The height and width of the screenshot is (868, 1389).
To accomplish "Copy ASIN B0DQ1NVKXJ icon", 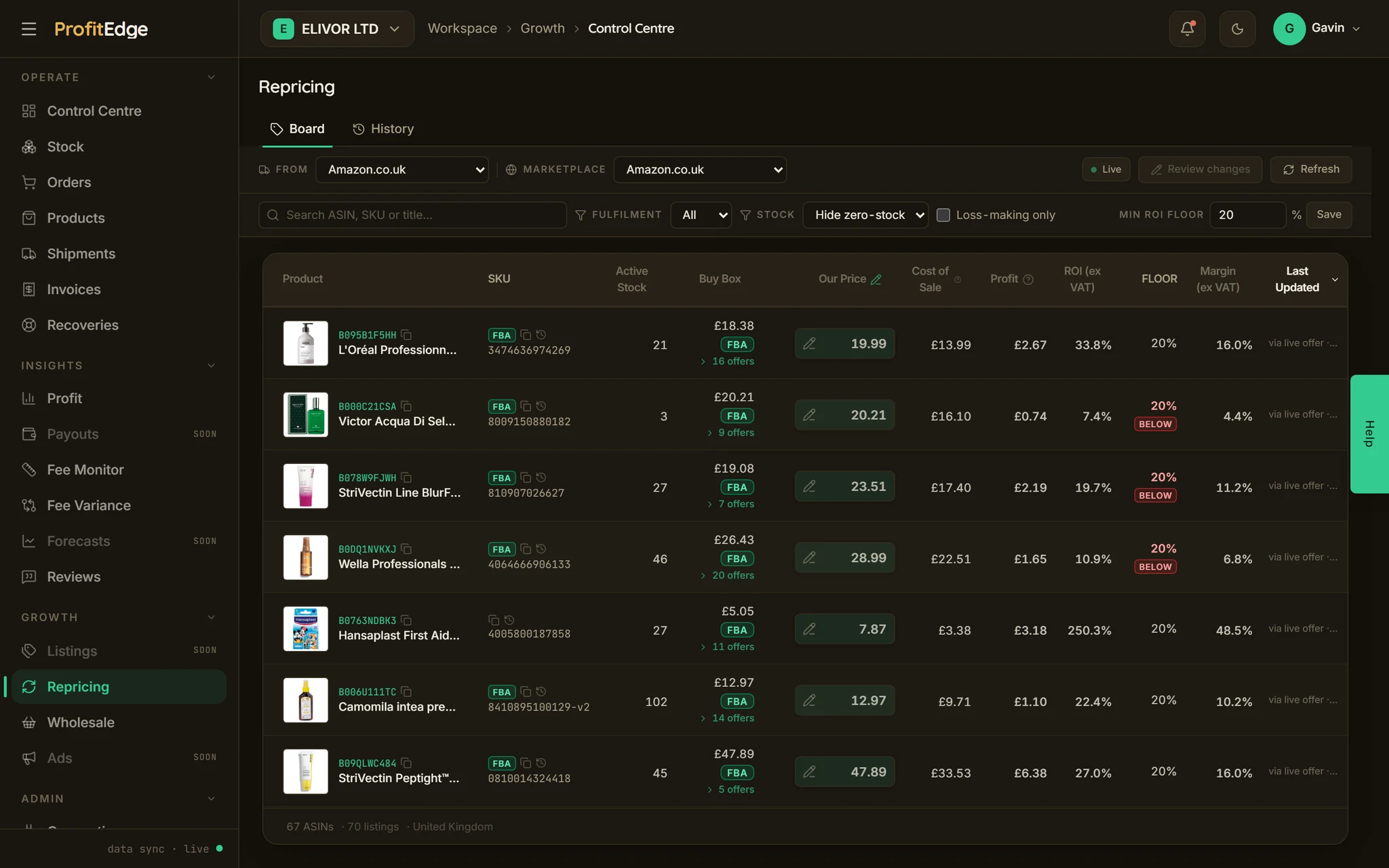I will [406, 549].
